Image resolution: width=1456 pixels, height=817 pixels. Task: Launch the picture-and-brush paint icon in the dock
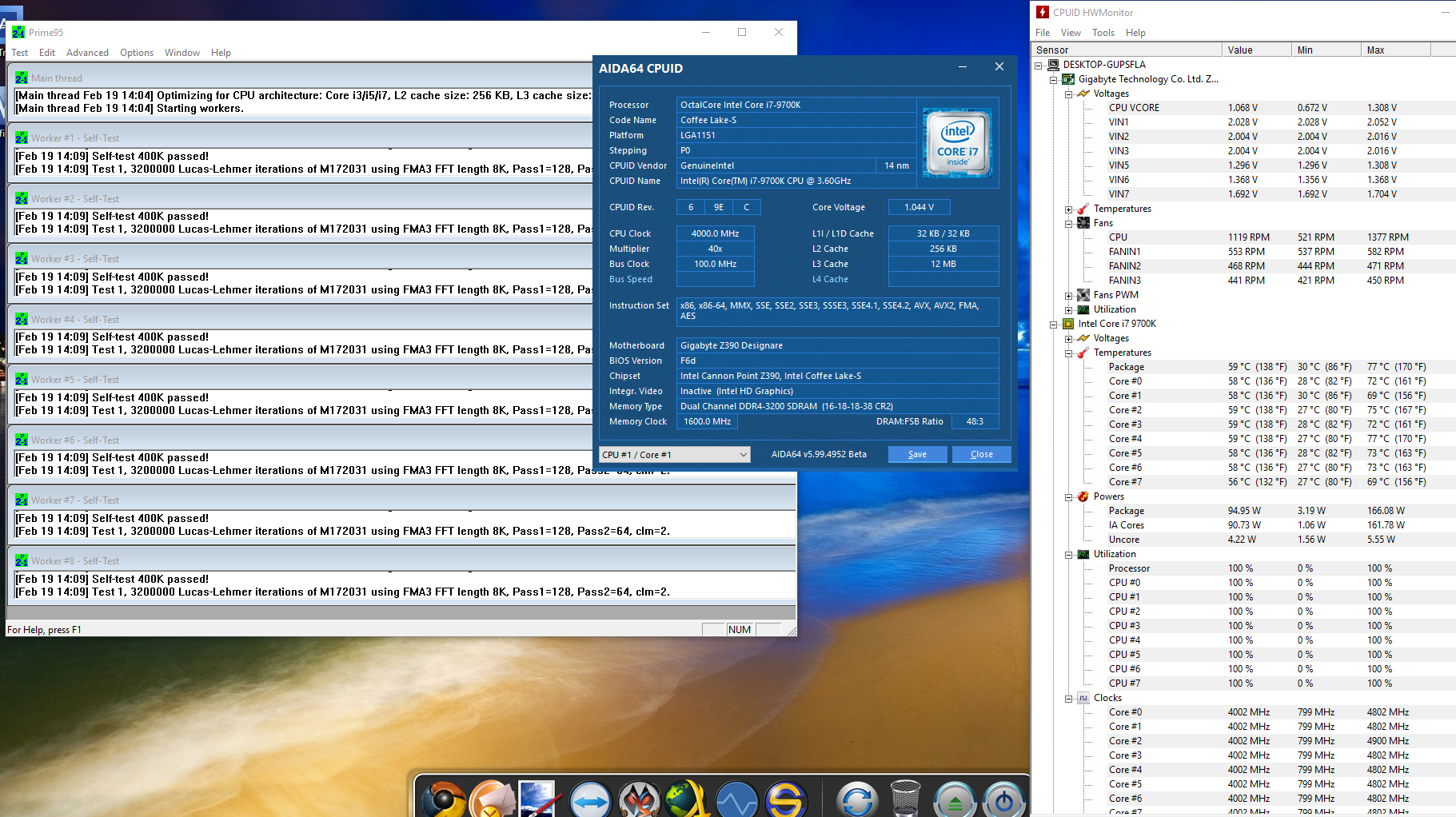539,798
